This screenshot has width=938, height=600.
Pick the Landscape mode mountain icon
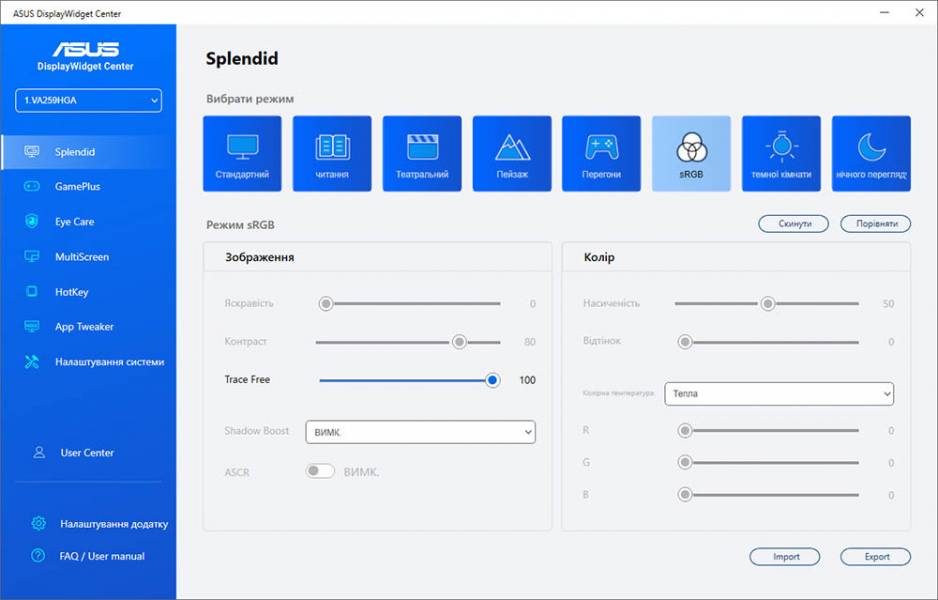pyautogui.click(x=512, y=148)
